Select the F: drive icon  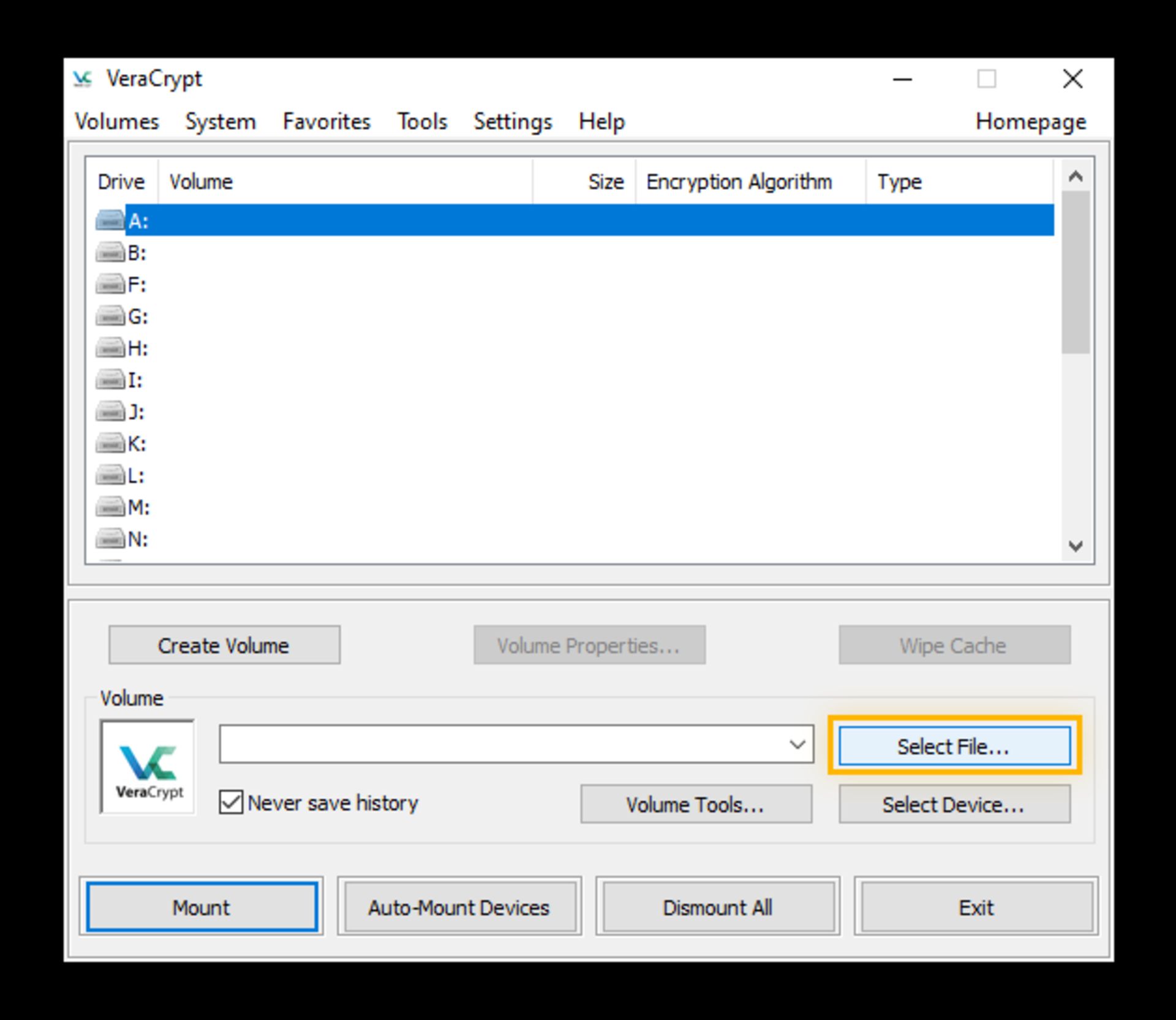(x=110, y=284)
